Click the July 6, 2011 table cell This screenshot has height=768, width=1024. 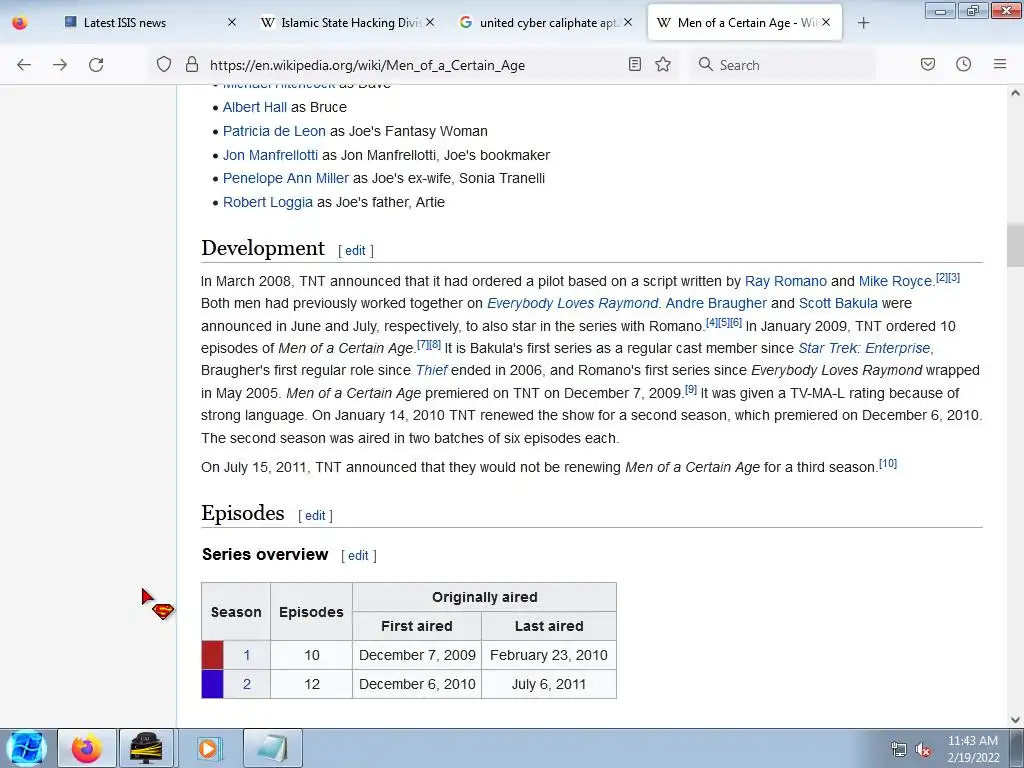coord(549,684)
